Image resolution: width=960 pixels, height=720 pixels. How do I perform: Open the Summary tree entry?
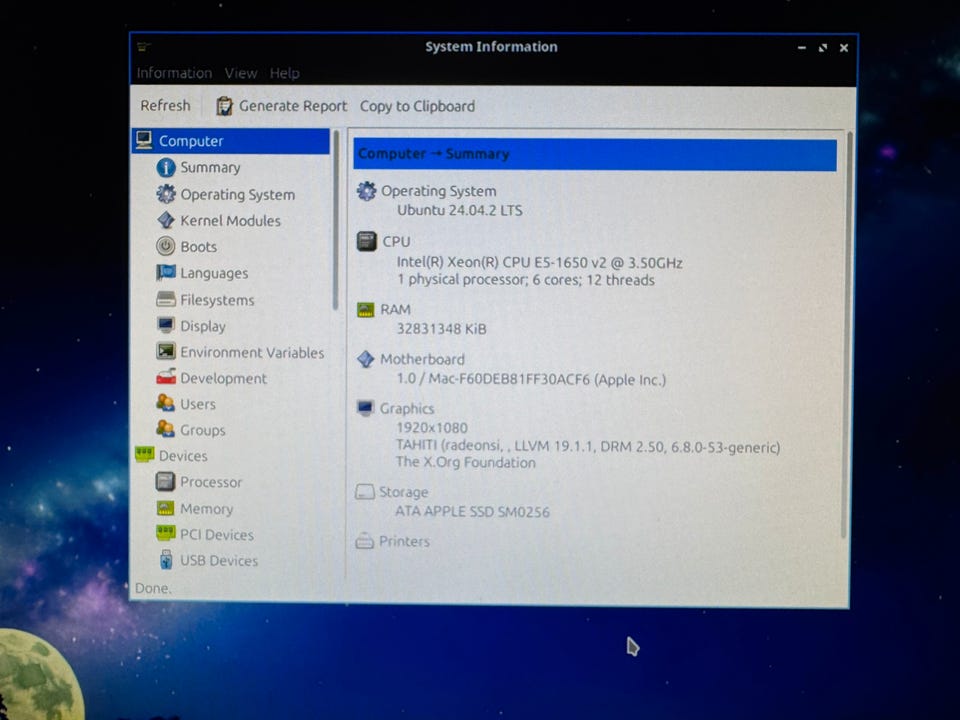point(210,168)
